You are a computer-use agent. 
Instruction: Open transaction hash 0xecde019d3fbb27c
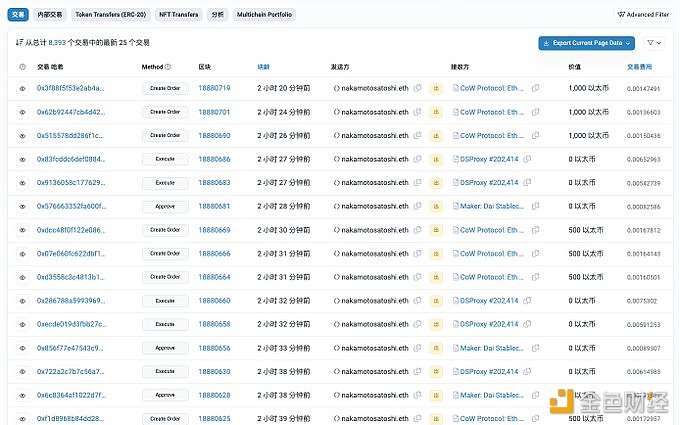coord(72,324)
